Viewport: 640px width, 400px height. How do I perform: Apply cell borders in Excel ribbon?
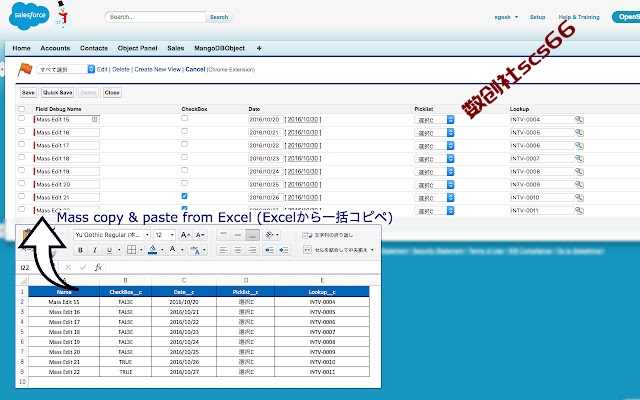click(x=131, y=250)
